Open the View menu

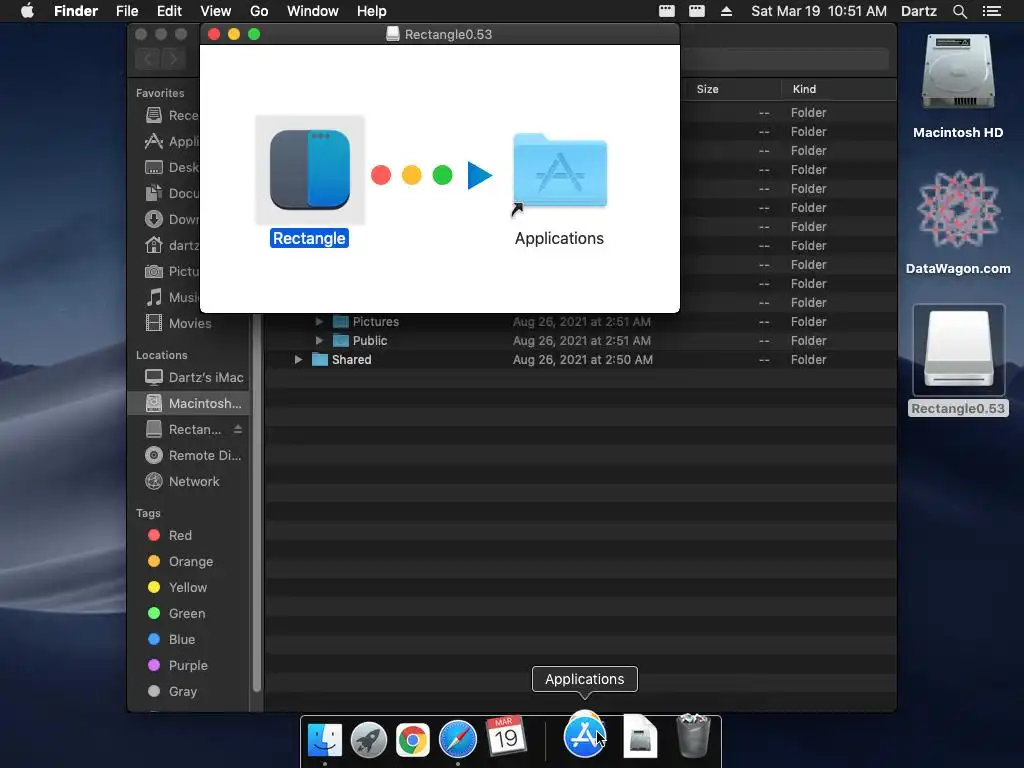(x=216, y=11)
